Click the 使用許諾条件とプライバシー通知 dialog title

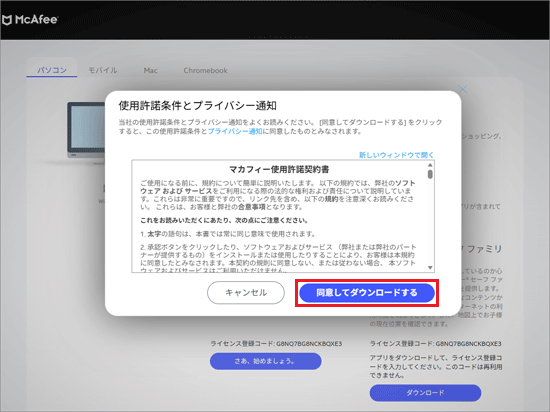[x=198, y=106]
